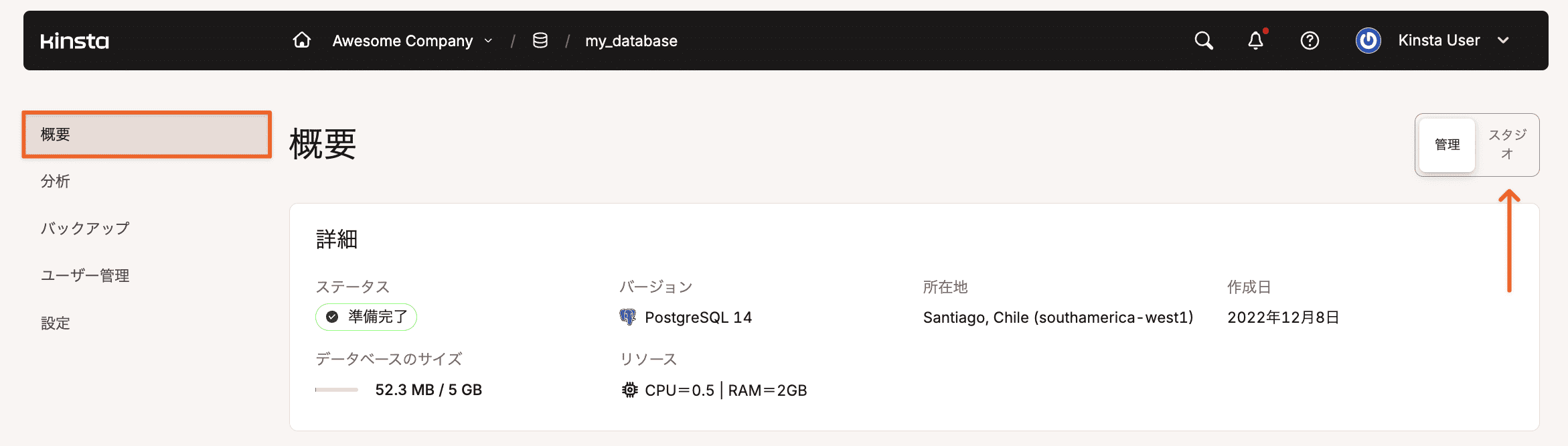Open notifications bell
The width and height of the screenshot is (1568, 446).
(1255, 41)
